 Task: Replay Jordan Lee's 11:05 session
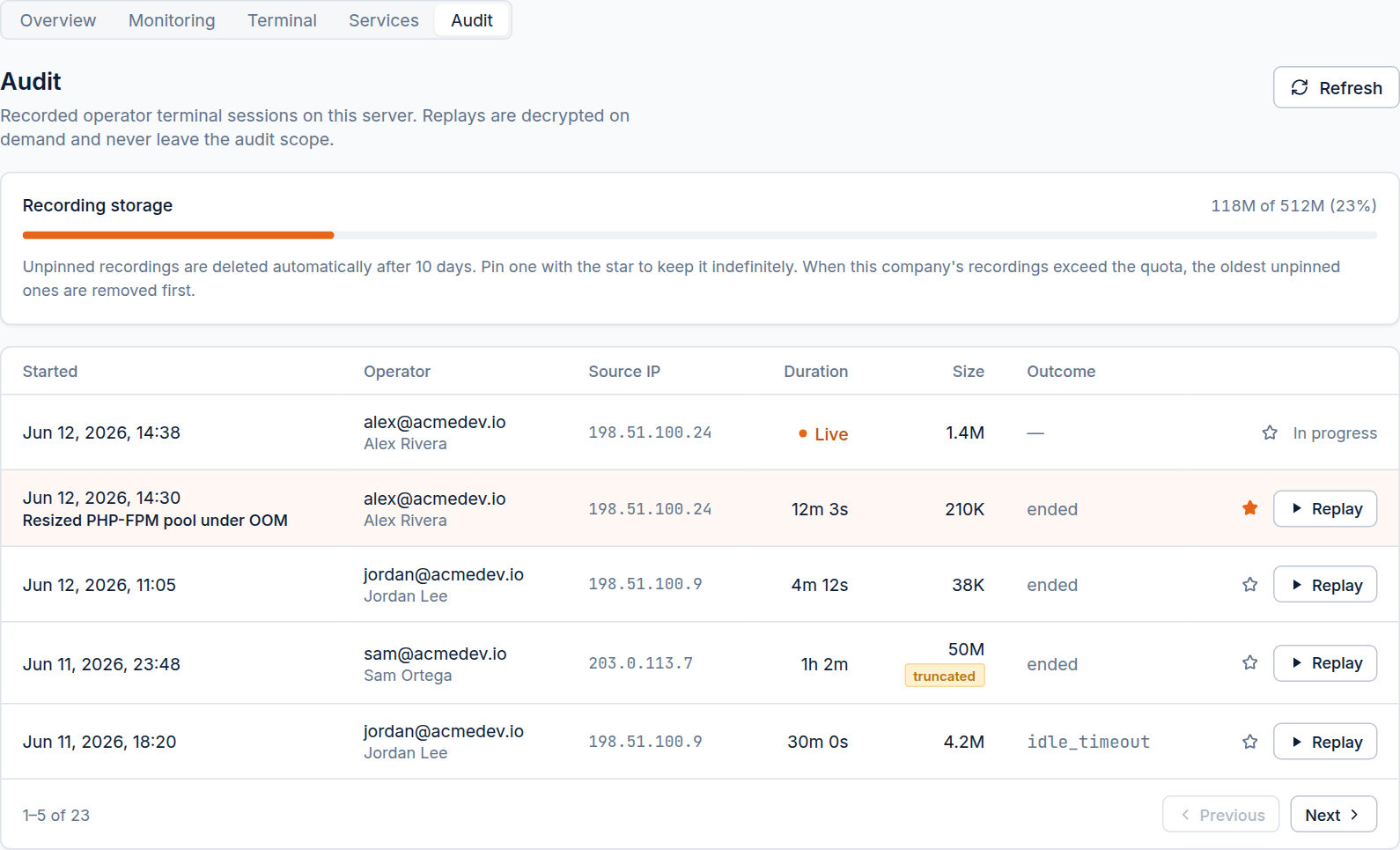pyautogui.click(x=1325, y=585)
